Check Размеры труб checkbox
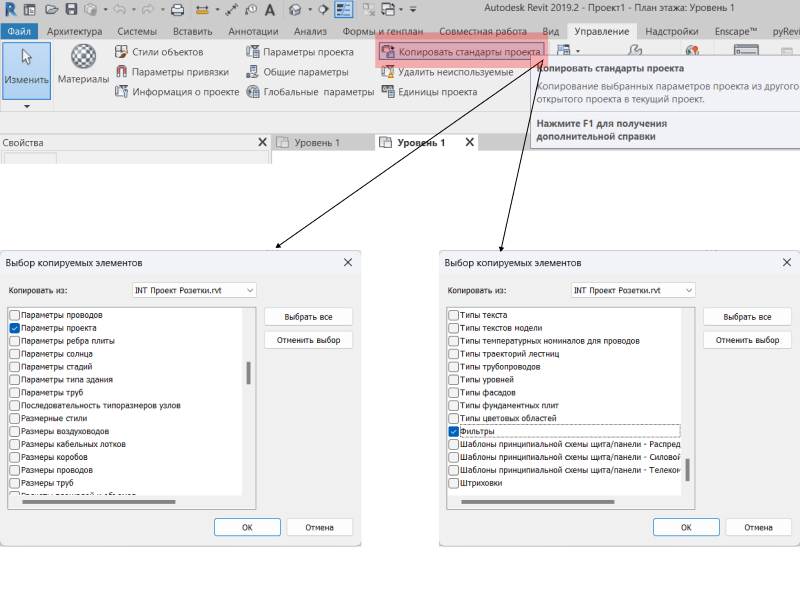 (14, 483)
